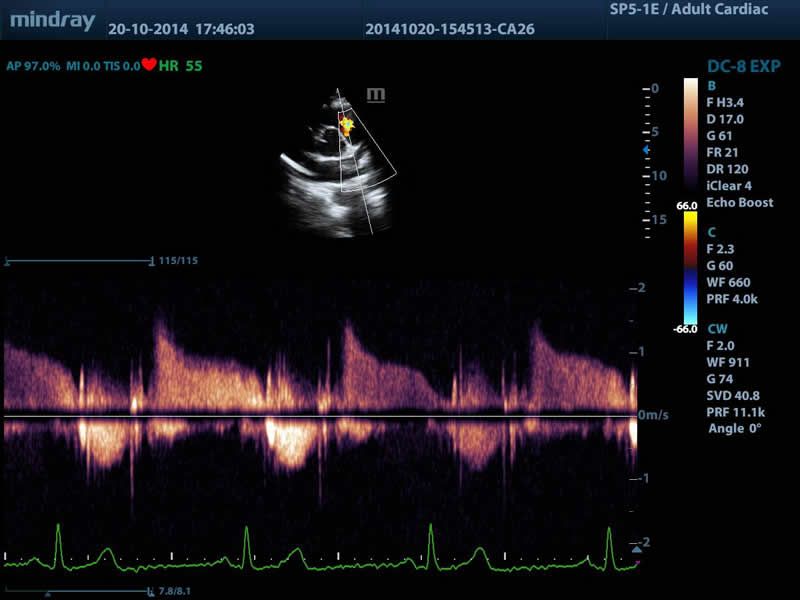Click the grayscale map bar beside B settings
The width and height of the screenshot is (800, 600).
(690, 135)
